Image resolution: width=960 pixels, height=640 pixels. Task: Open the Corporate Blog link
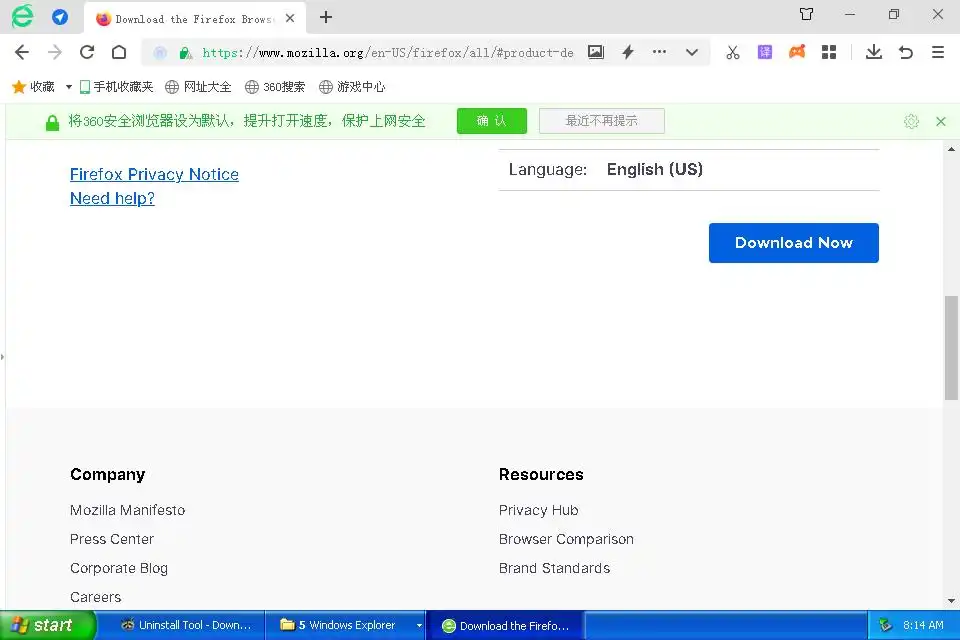click(119, 568)
